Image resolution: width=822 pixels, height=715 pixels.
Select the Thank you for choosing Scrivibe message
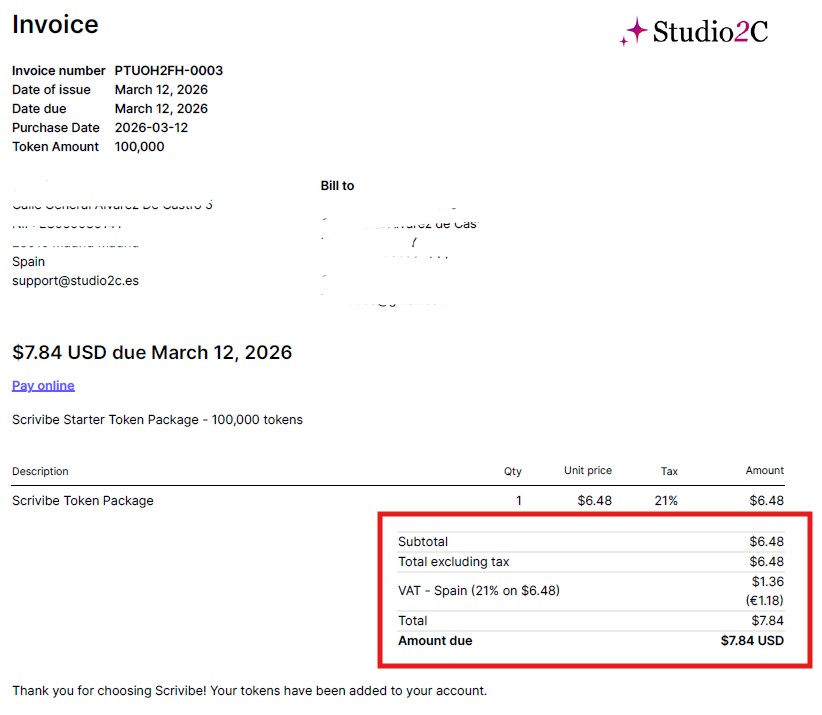click(x=250, y=691)
